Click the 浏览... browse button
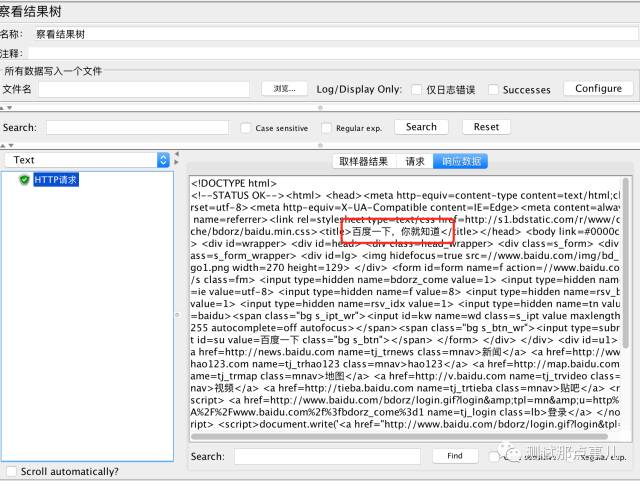The height and width of the screenshot is (481, 640). pyautogui.click(x=284, y=89)
